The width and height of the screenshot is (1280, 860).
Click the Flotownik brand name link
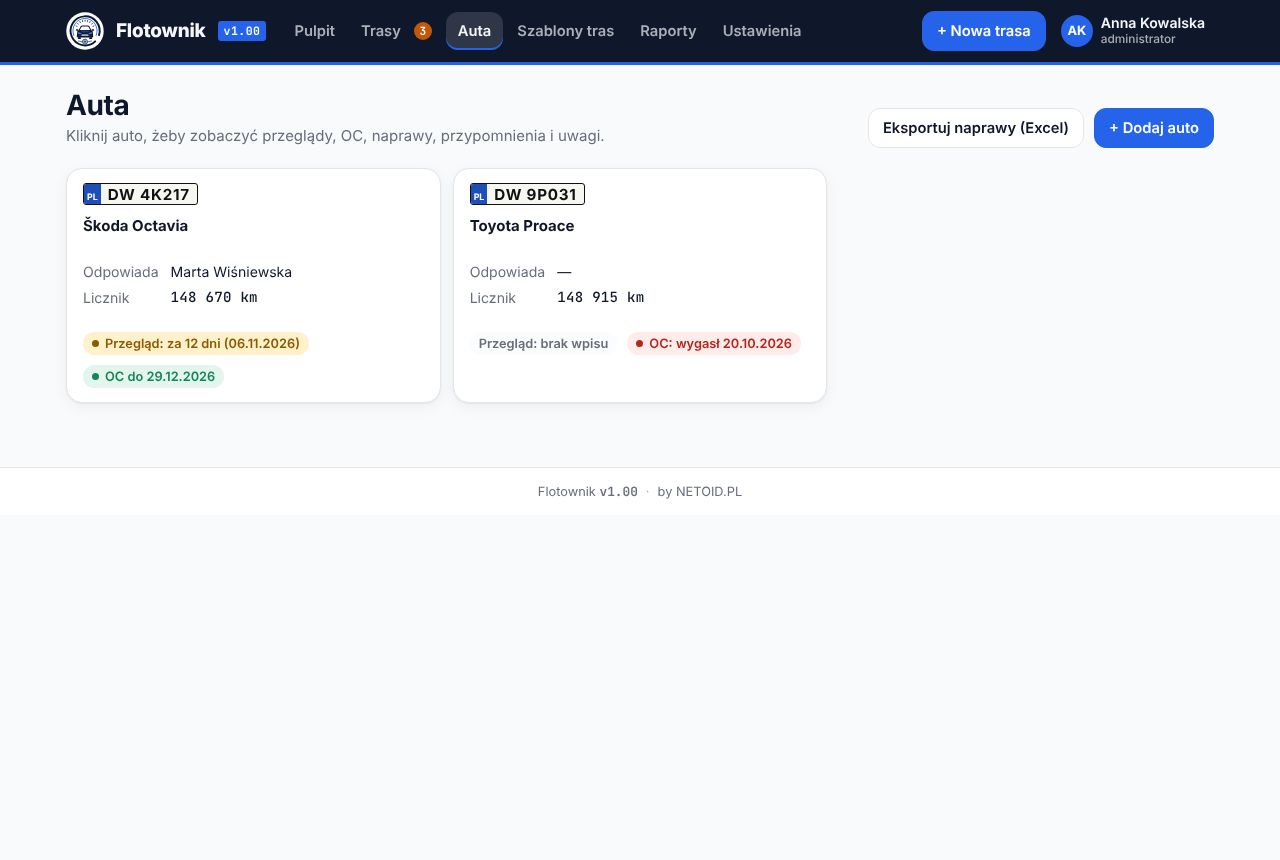click(x=161, y=31)
